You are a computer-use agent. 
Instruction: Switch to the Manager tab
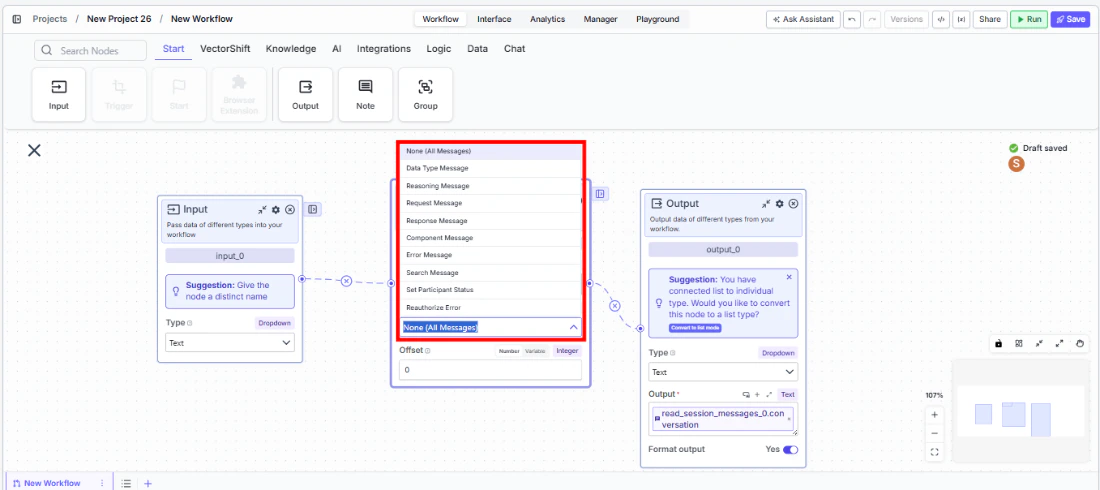coord(601,19)
